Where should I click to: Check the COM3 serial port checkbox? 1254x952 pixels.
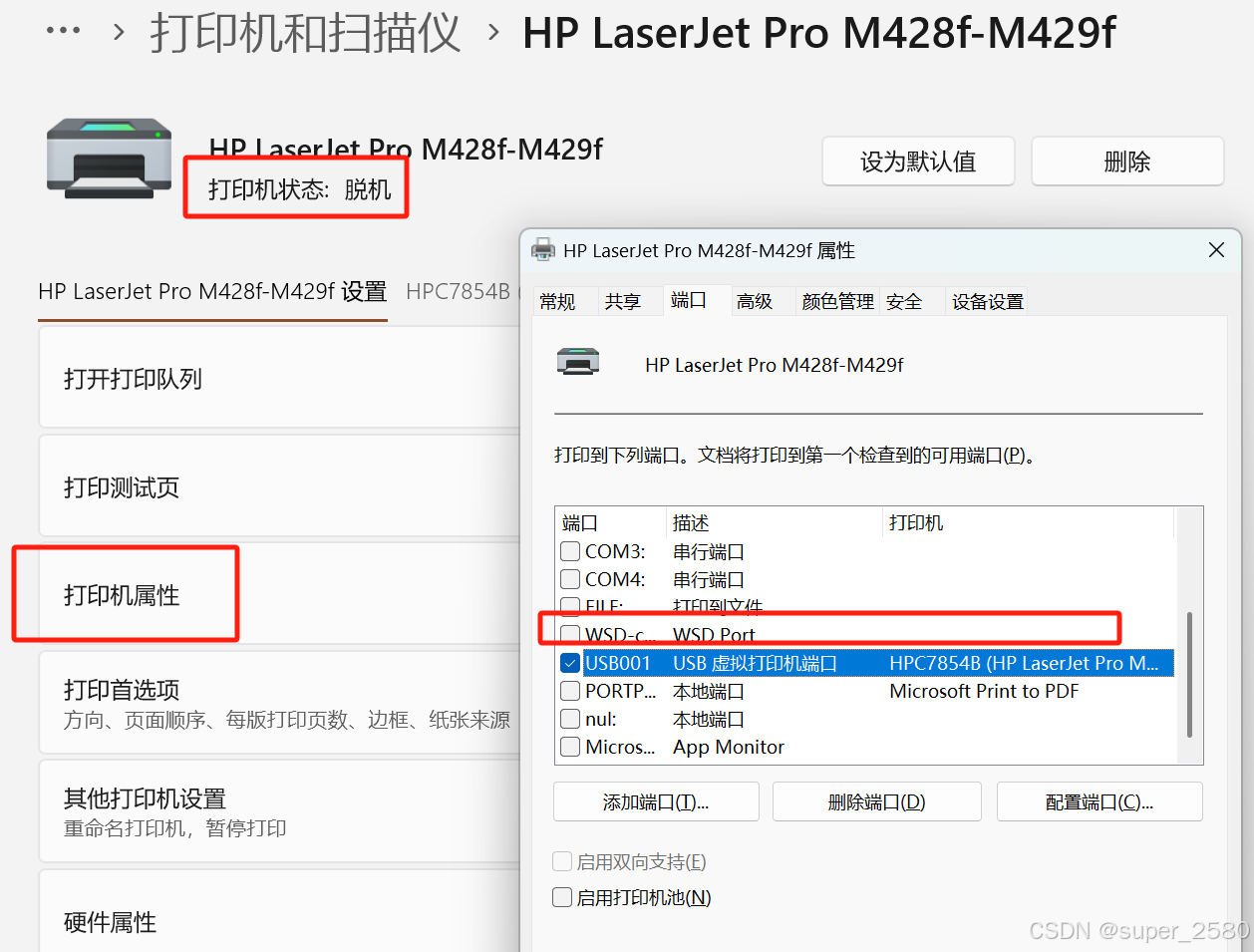coord(570,551)
